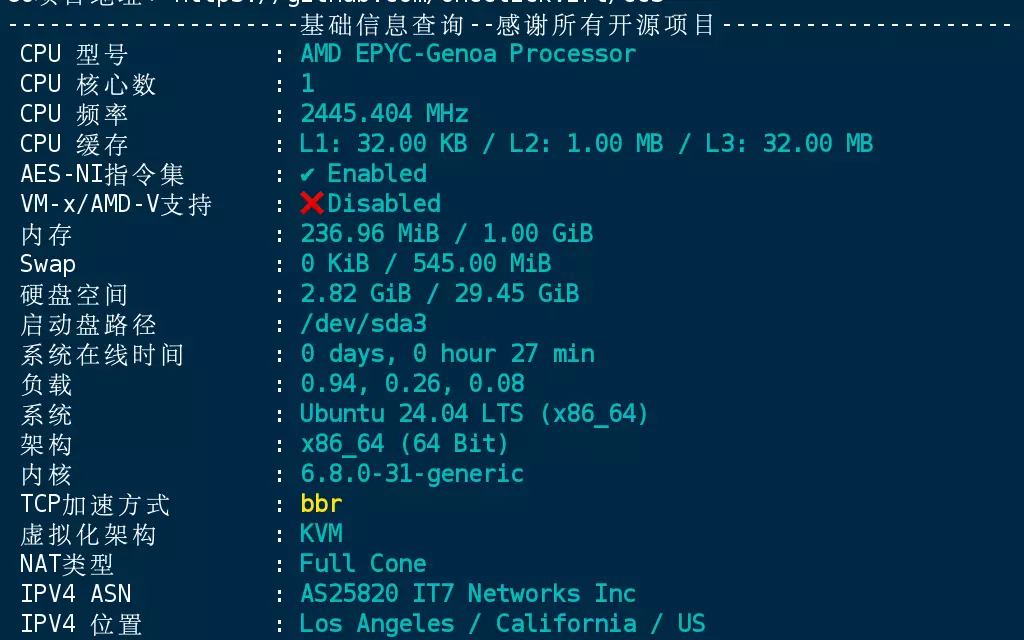The image size is (1024, 640).
Task: Click the Swap label
Action: [47, 264]
